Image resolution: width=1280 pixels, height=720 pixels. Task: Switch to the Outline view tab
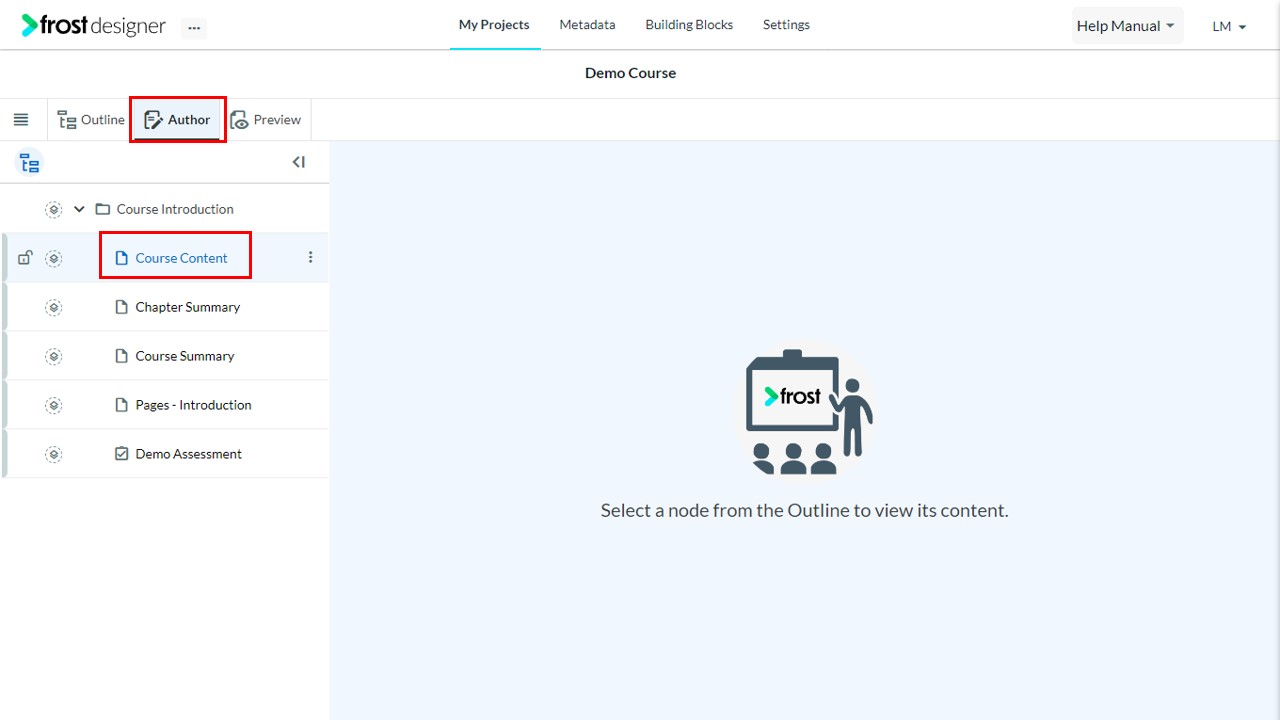[x=90, y=120]
